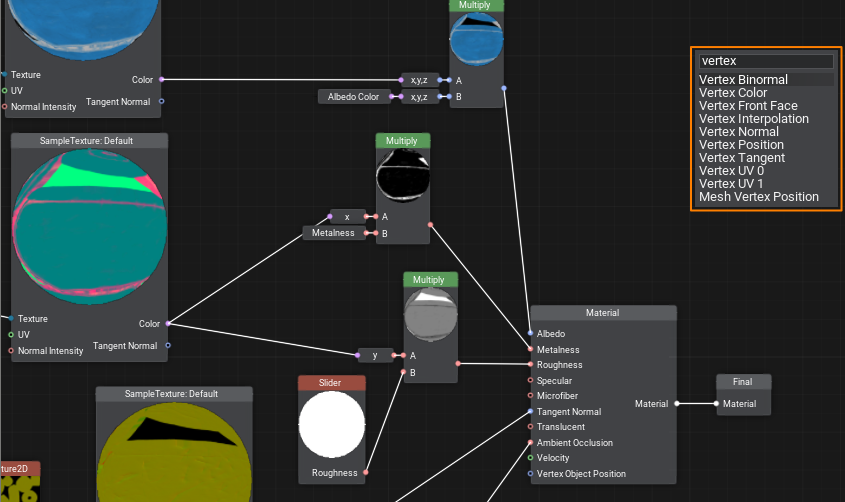
Task: Click the Albedo Color parameter node
Action: coord(354,97)
